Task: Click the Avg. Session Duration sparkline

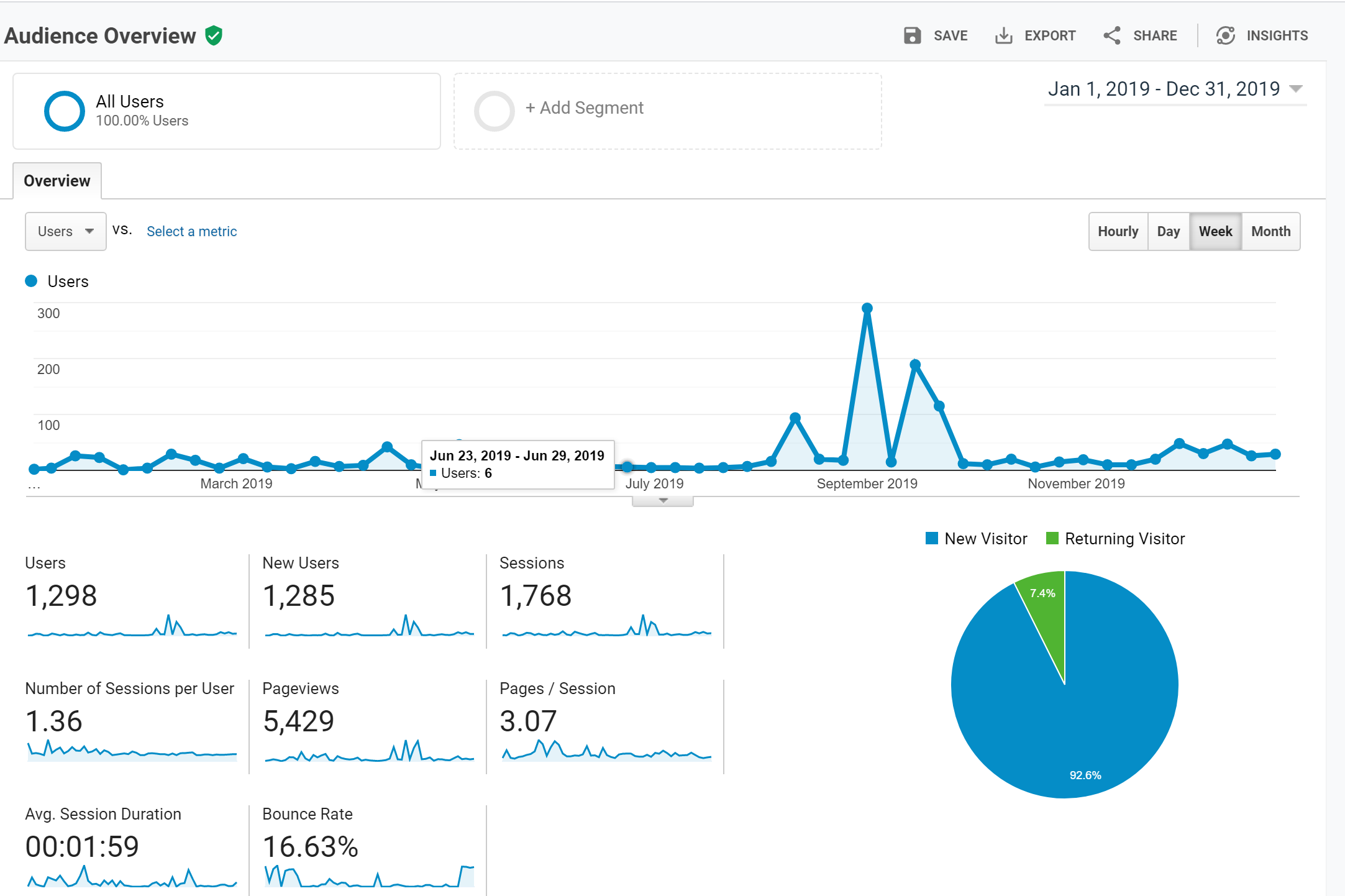Action: [132, 877]
